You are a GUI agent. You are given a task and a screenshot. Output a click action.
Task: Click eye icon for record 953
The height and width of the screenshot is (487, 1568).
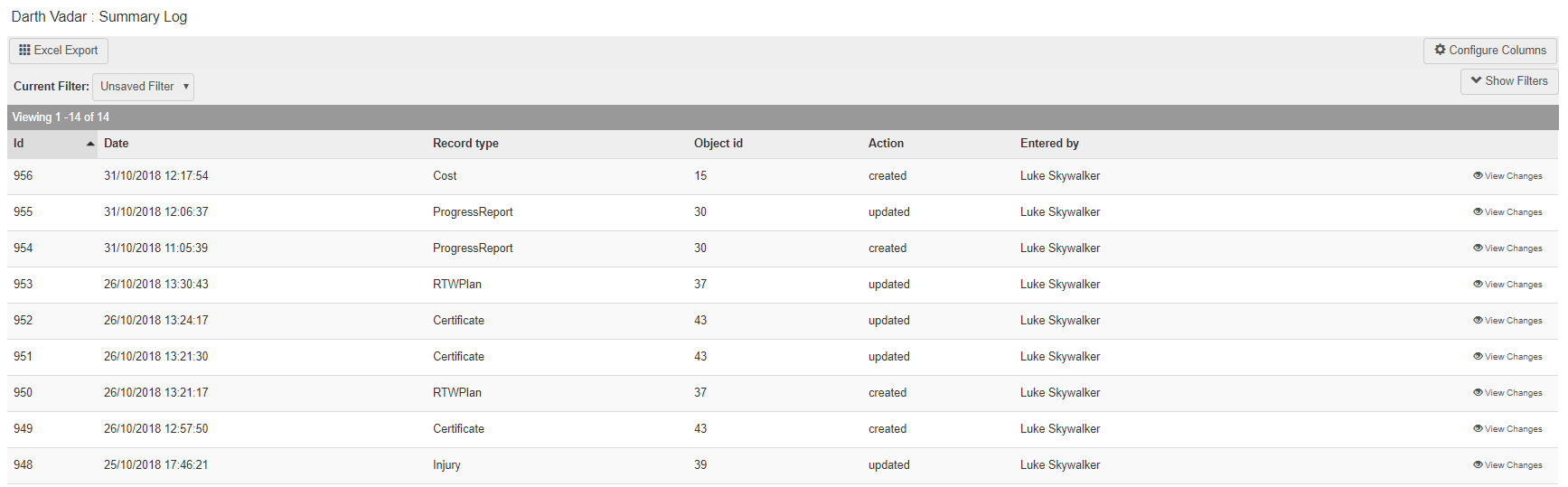tap(1478, 285)
